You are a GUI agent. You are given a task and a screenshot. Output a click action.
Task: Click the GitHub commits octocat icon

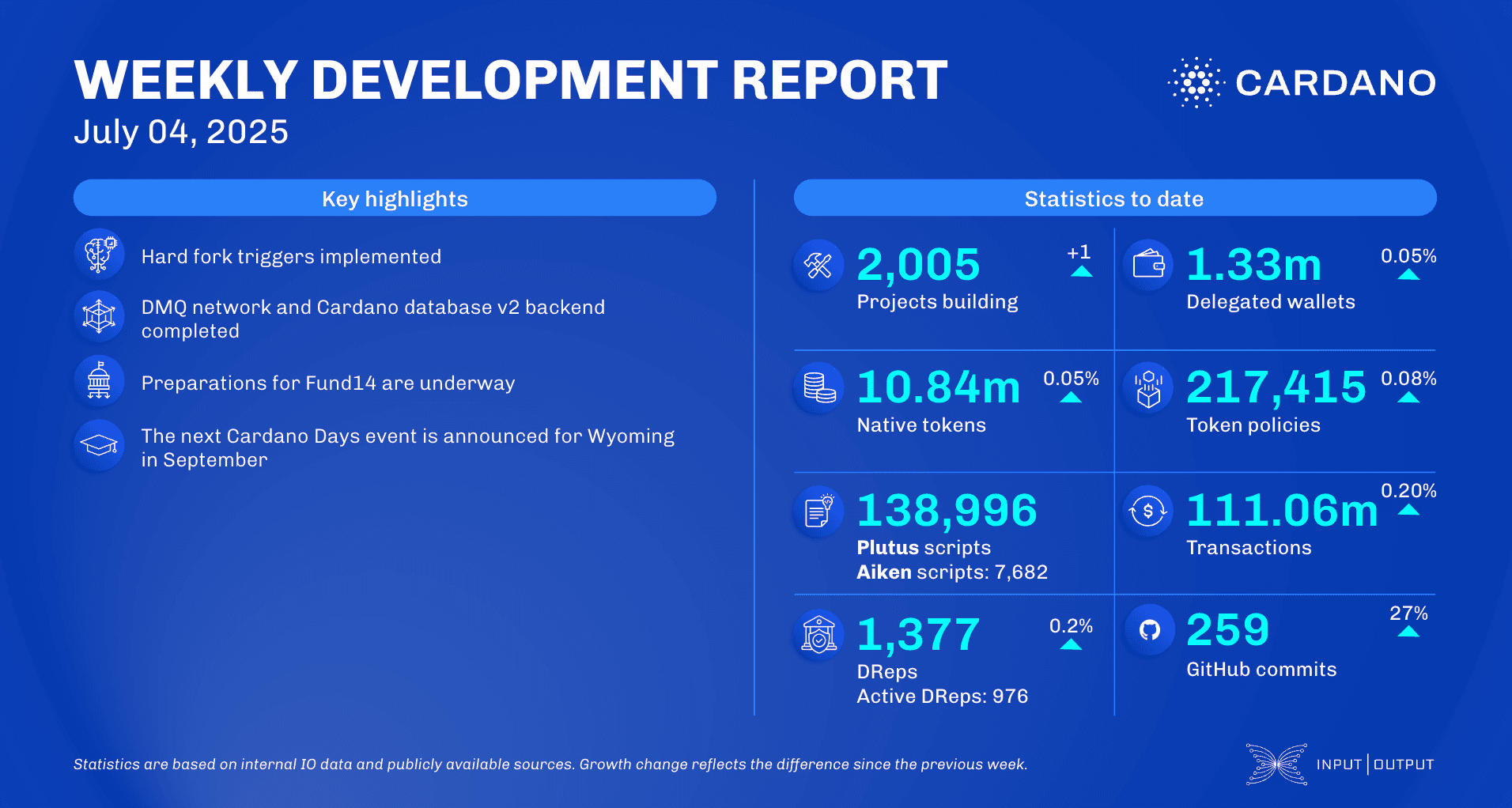(x=1149, y=630)
